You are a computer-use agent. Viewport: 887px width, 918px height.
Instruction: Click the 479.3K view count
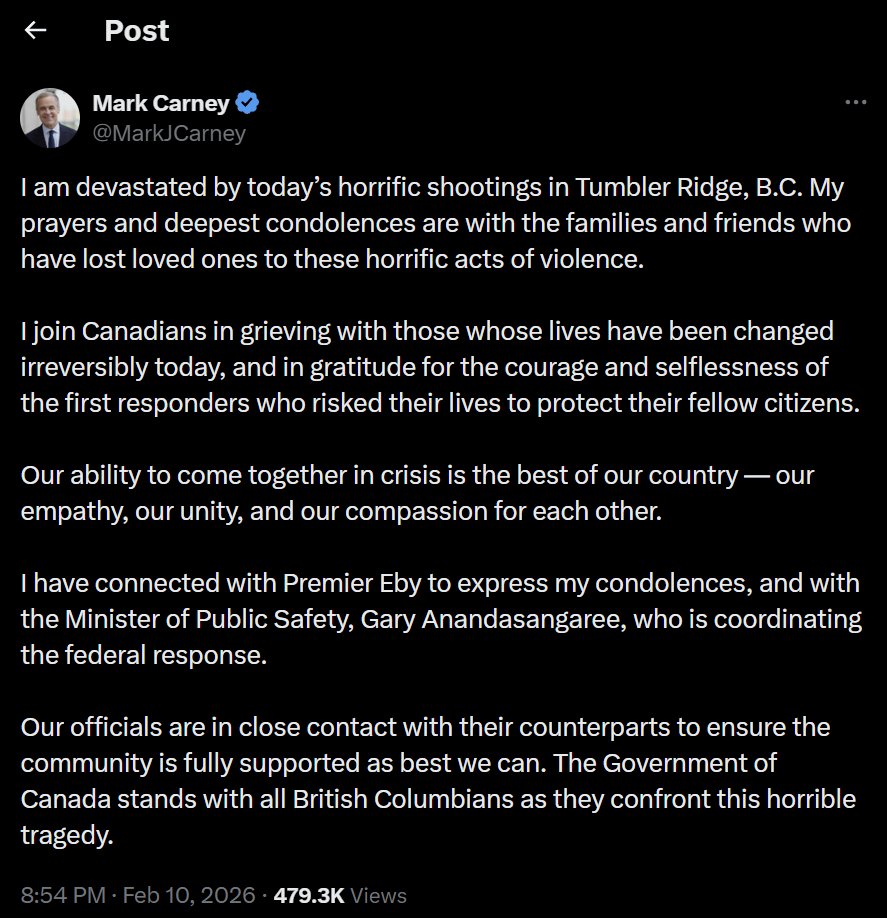306,895
